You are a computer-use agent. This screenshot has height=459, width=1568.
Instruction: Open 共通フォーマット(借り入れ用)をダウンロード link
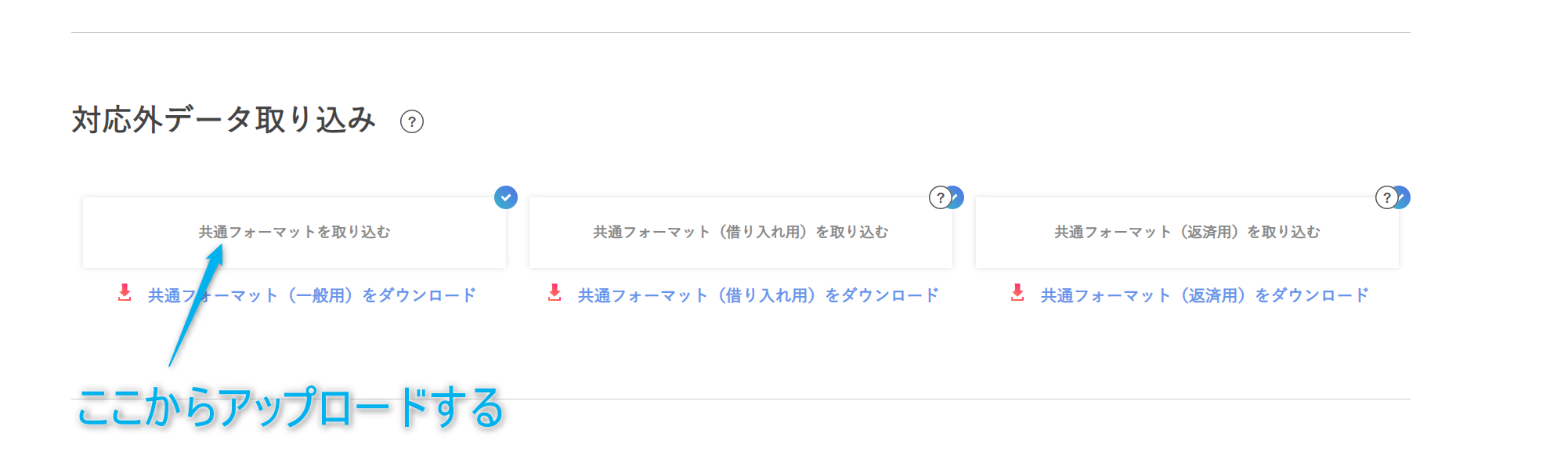(758, 295)
